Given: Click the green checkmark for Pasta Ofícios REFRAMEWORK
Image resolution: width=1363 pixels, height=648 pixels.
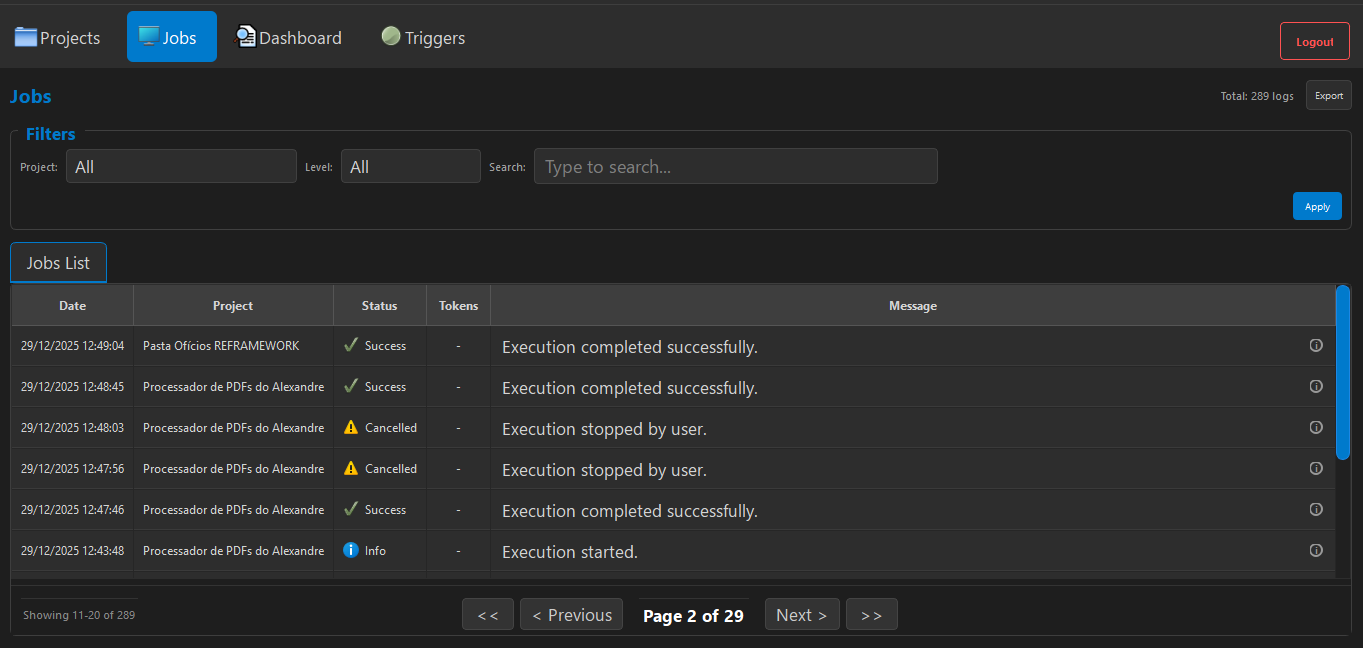Looking at the screenshot, I should click(350, 345).
